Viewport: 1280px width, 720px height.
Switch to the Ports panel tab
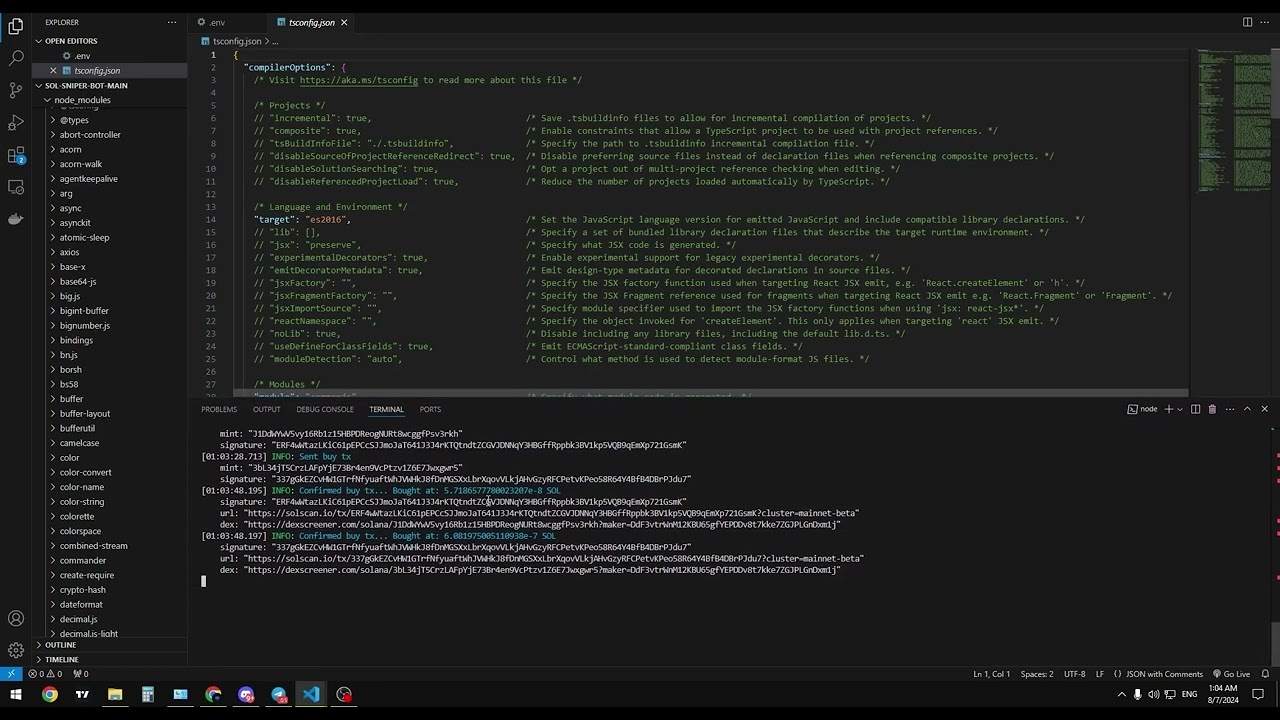coord(430,409)
